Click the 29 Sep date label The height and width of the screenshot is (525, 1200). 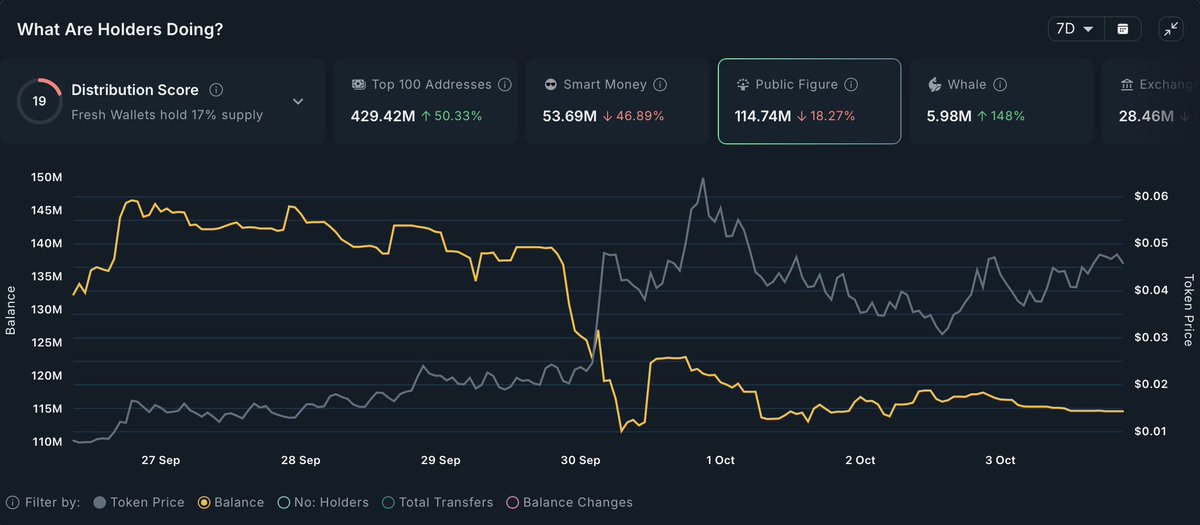click(440, 460)
